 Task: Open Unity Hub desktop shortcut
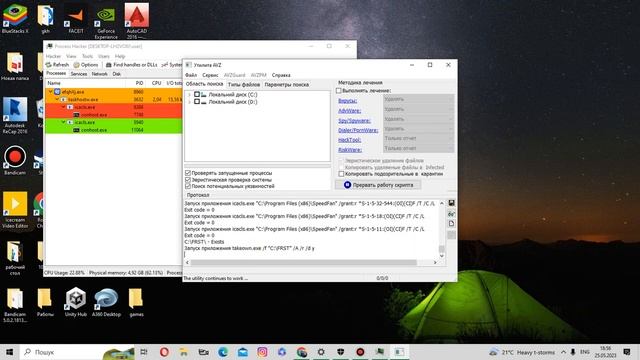[76, 302]
